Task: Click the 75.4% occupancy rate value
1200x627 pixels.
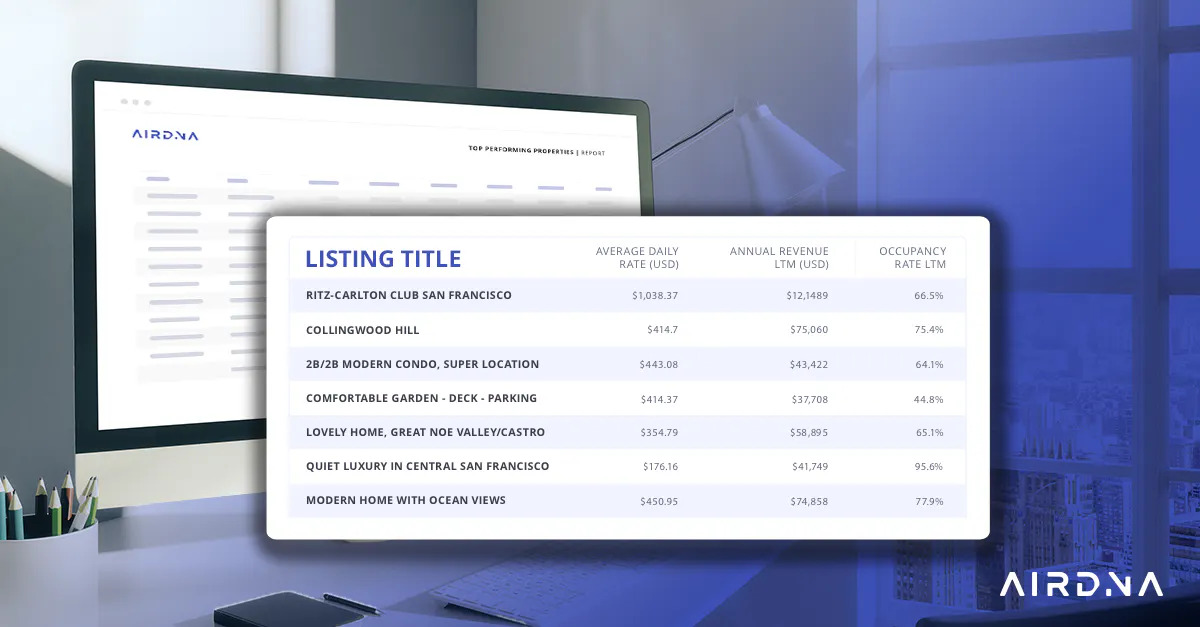Action: (x=930, y=330)
